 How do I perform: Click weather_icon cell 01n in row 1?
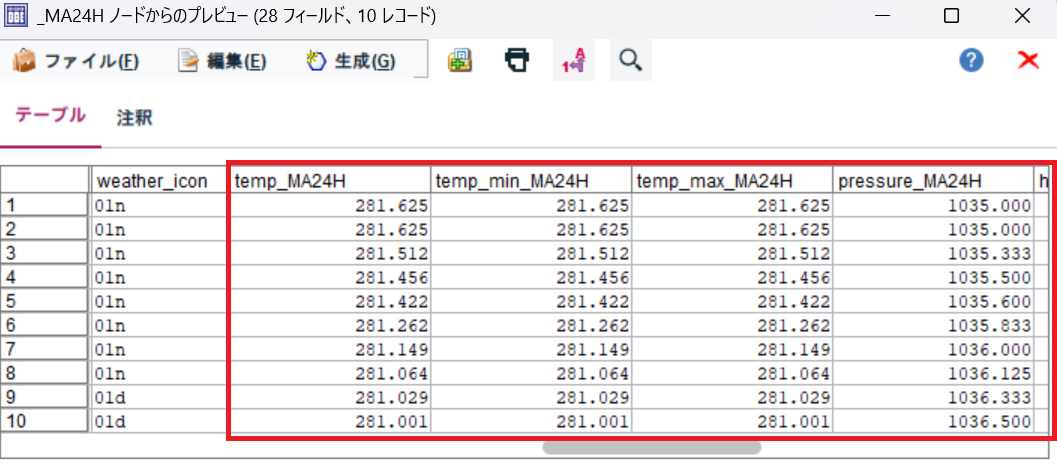[159, 206]
